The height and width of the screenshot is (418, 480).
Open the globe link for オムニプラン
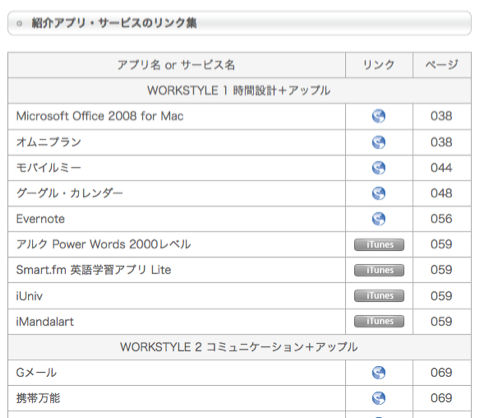coord(378,142)
